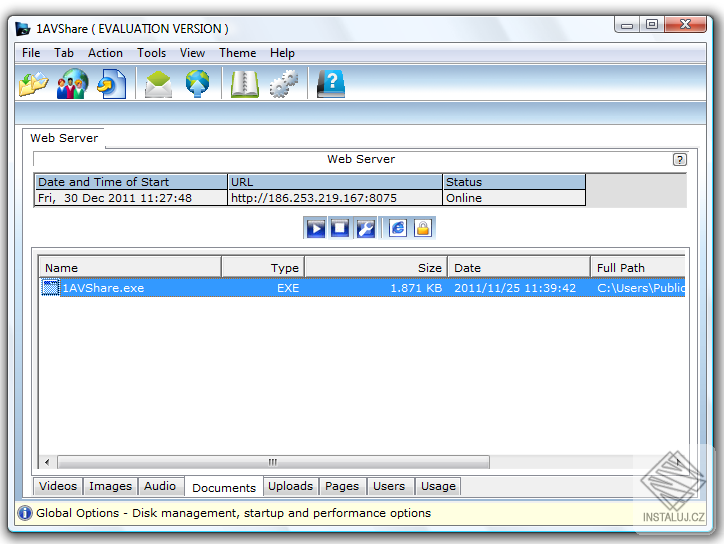
Task: Click the 1AVShare.exe file icon
Action: tap(50, 287)
